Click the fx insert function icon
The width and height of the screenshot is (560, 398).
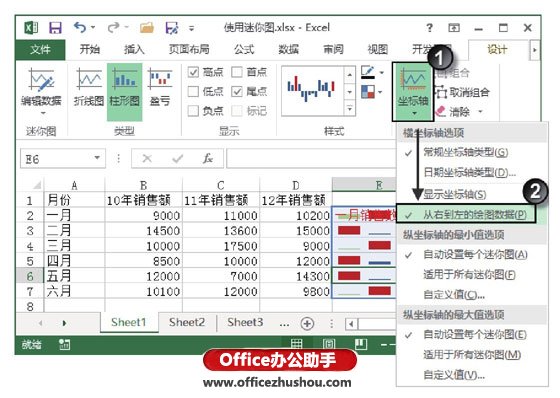(x=208, y=158)
